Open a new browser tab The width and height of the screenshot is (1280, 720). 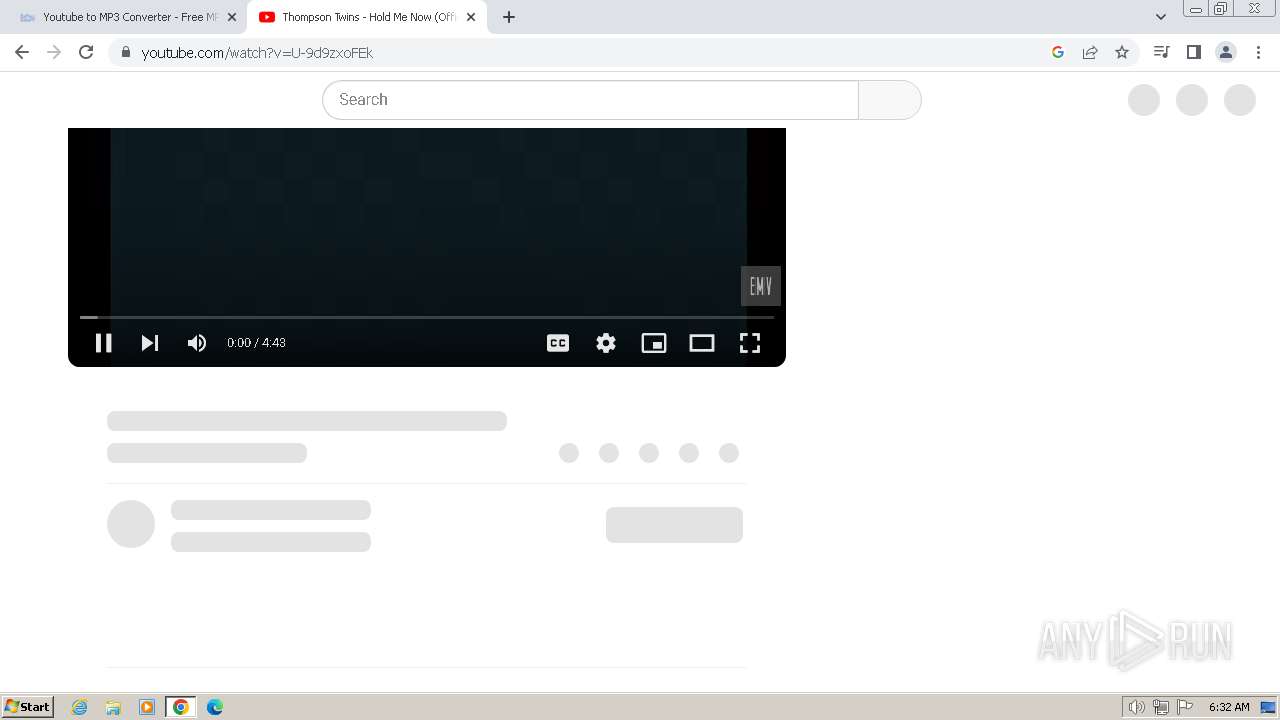tap(509, 17)
